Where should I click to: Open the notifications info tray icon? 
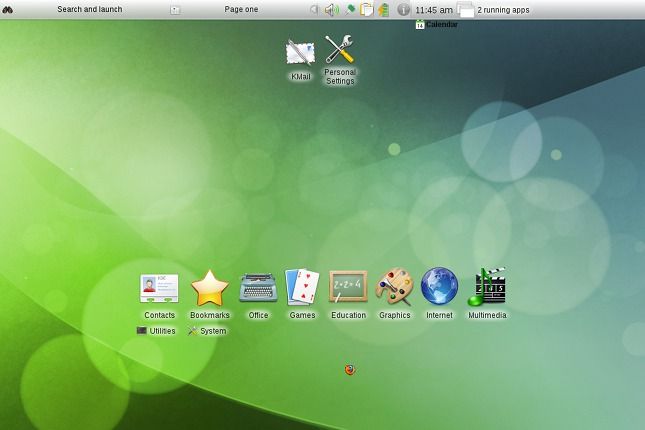click(404, 9)
